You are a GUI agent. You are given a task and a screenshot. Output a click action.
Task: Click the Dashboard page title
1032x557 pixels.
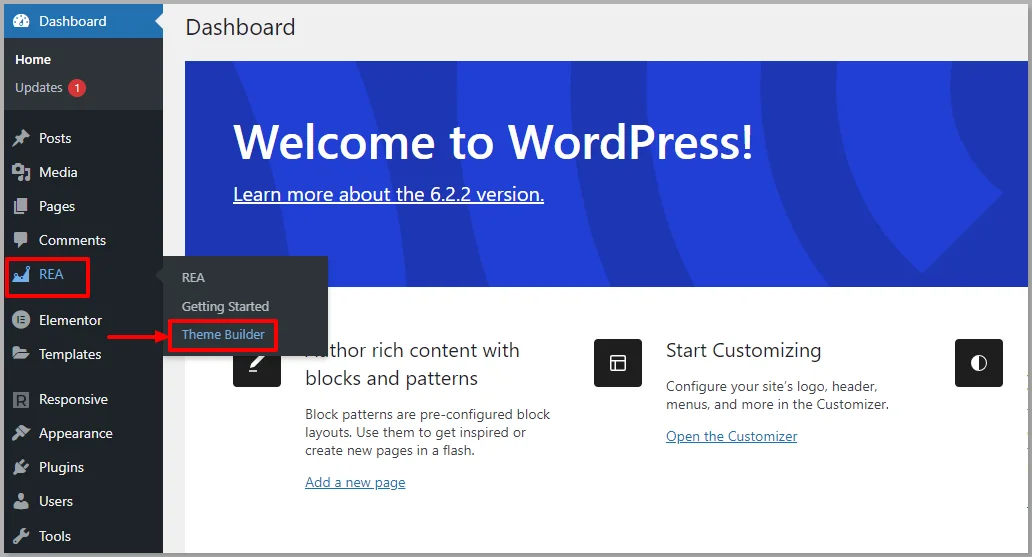[240, 27]
